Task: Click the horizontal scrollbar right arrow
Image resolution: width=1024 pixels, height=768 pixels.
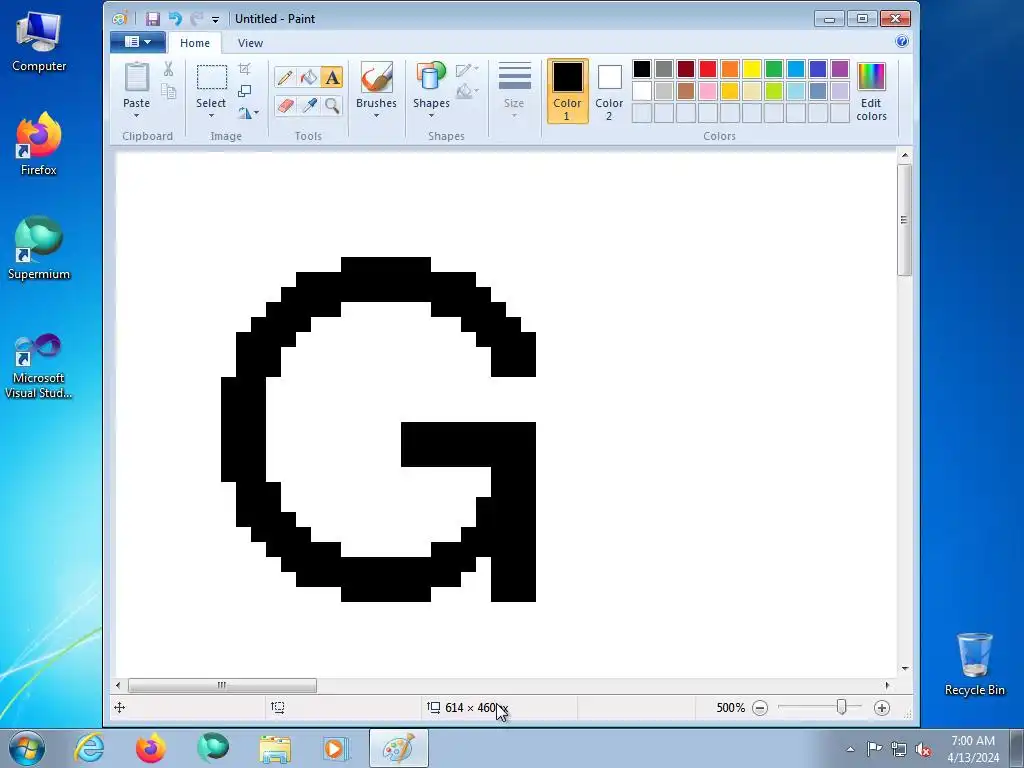Action: point(887,685)
